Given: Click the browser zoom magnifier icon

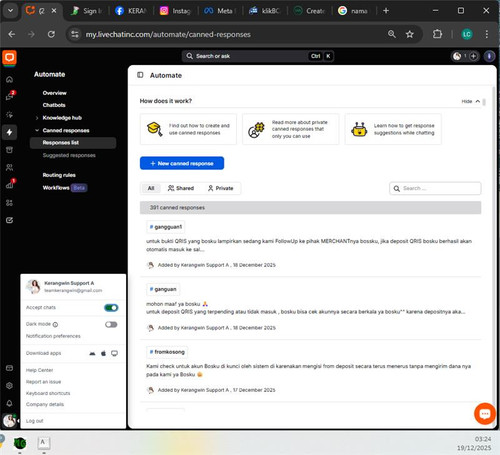Looking at the screenshot, I should click(392, 34).
